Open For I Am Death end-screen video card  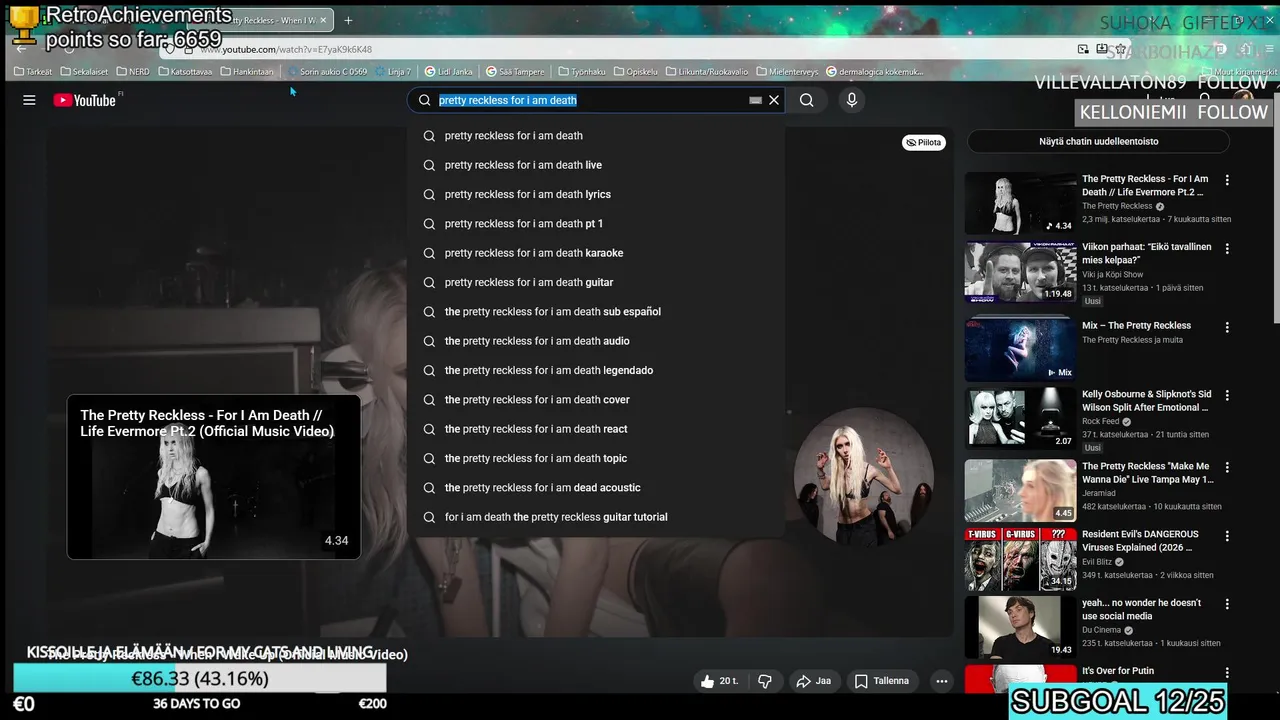(214, 477)
